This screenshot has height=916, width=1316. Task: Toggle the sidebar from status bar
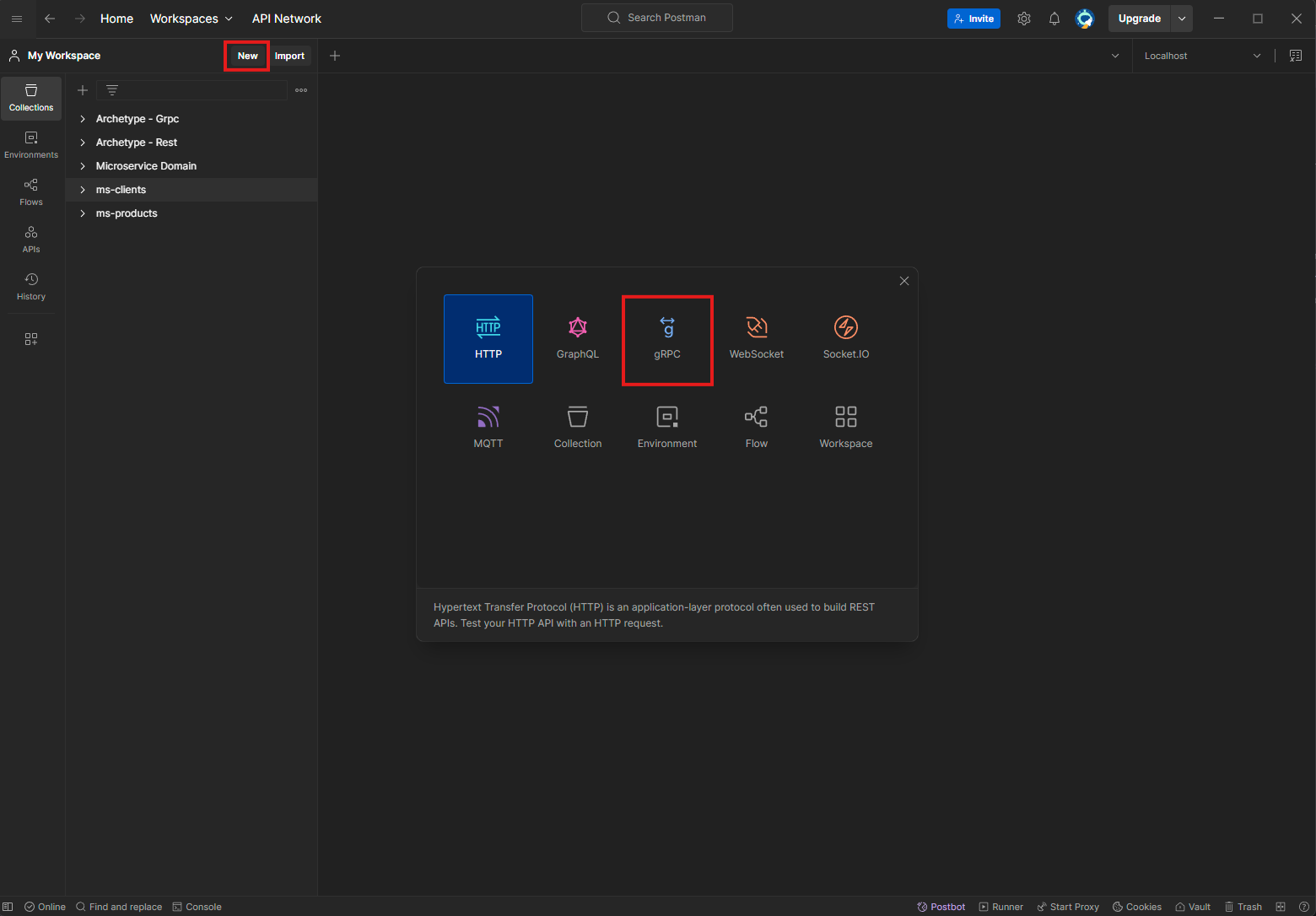pyautogui.click(x=8, y=907)
